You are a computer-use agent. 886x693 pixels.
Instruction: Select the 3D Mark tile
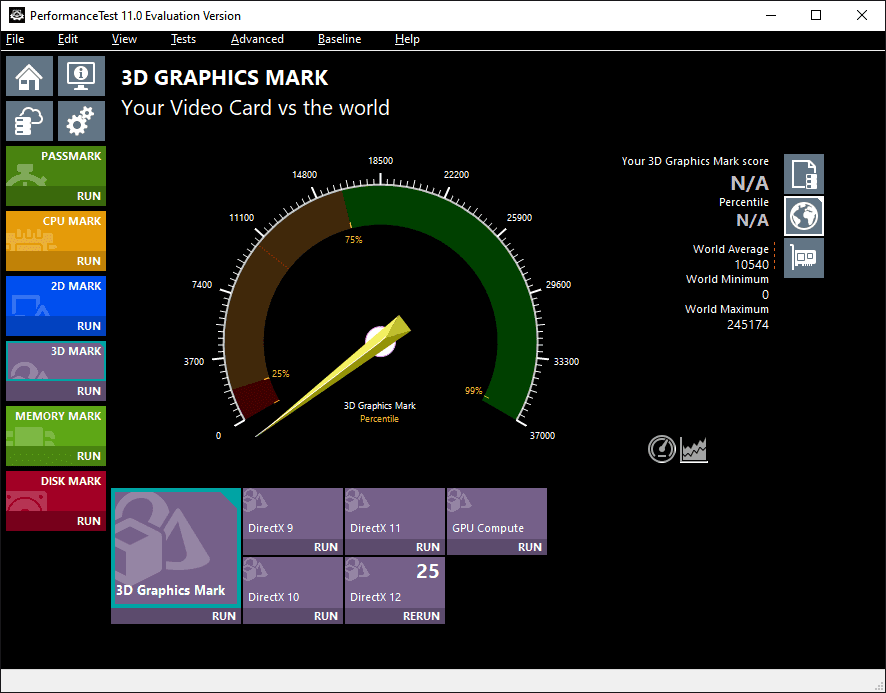[x=56, y=362]
